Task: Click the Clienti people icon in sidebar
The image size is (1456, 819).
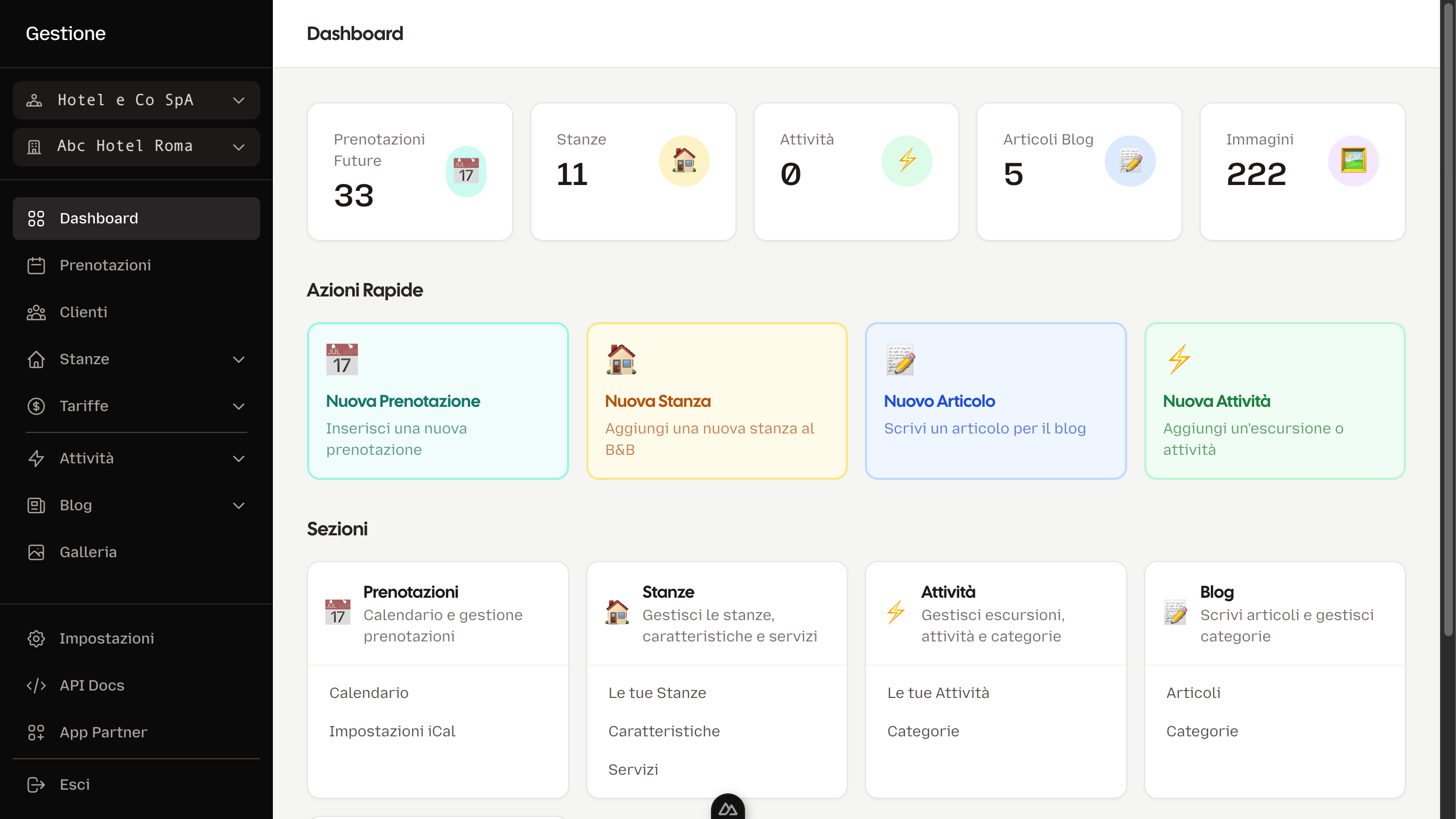Action: [x=36, y=312]
